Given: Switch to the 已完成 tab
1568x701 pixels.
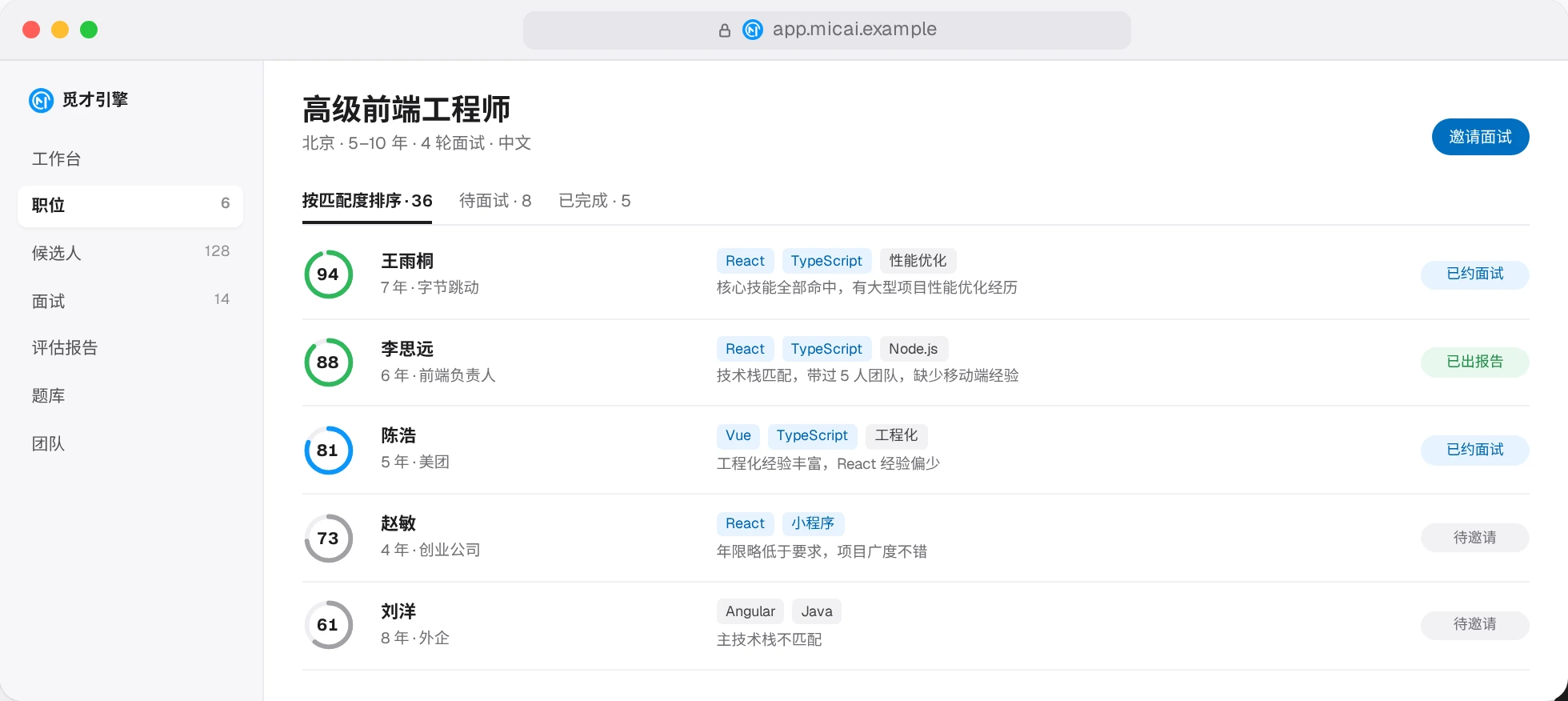Looking at the screenshot, I should coord(594,201).
